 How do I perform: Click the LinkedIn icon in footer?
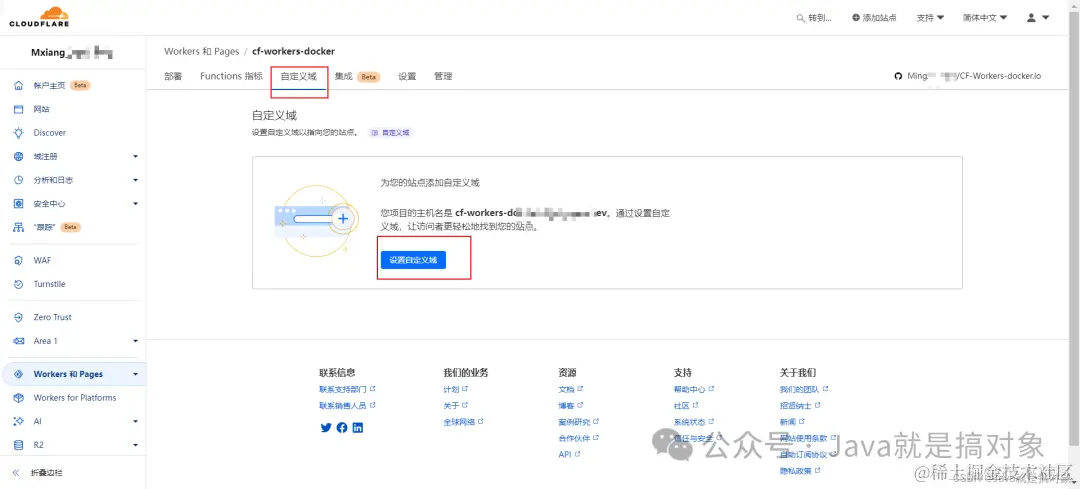(357, 427)
